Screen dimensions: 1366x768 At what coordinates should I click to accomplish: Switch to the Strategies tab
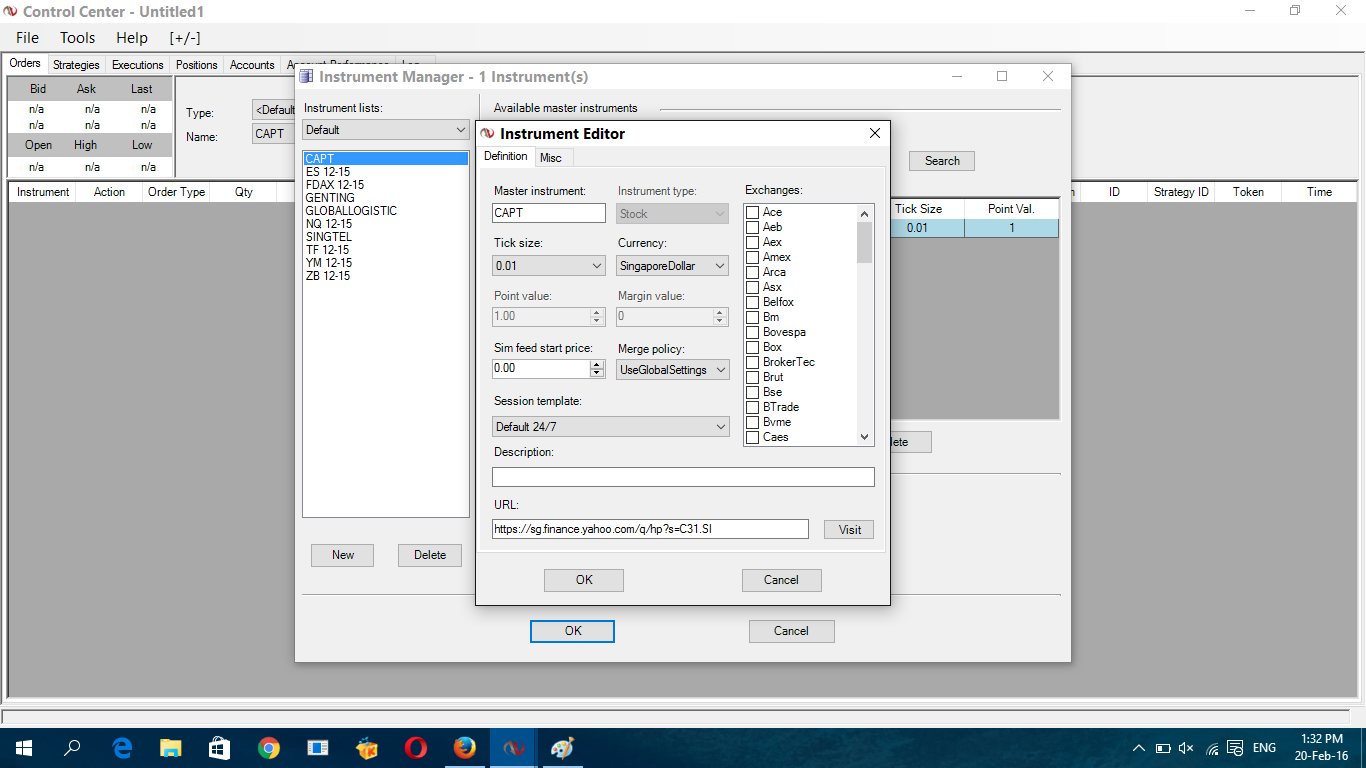pos(77,65)
